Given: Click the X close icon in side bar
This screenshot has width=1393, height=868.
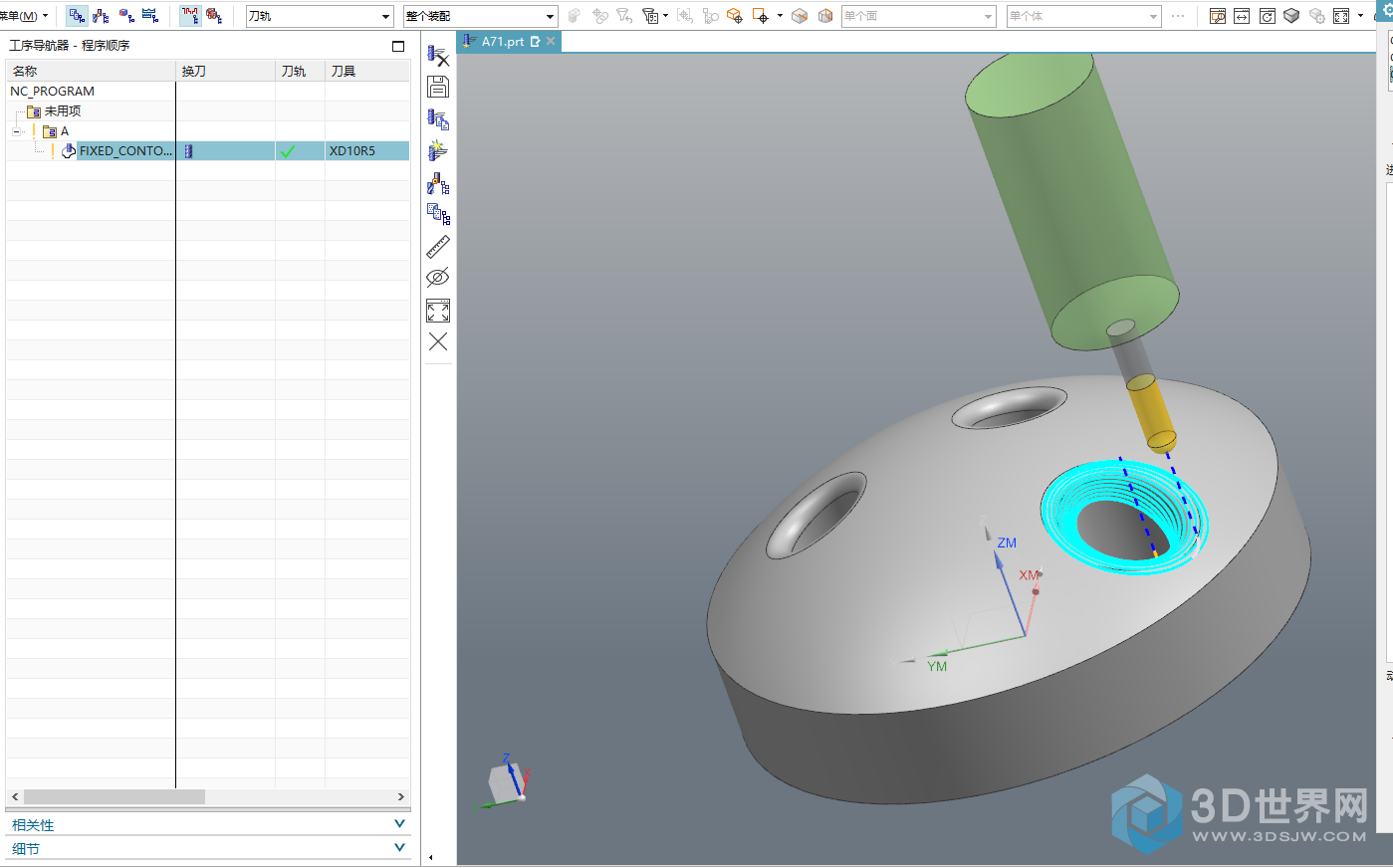Looking at the screenshot, I should [438, 341].
